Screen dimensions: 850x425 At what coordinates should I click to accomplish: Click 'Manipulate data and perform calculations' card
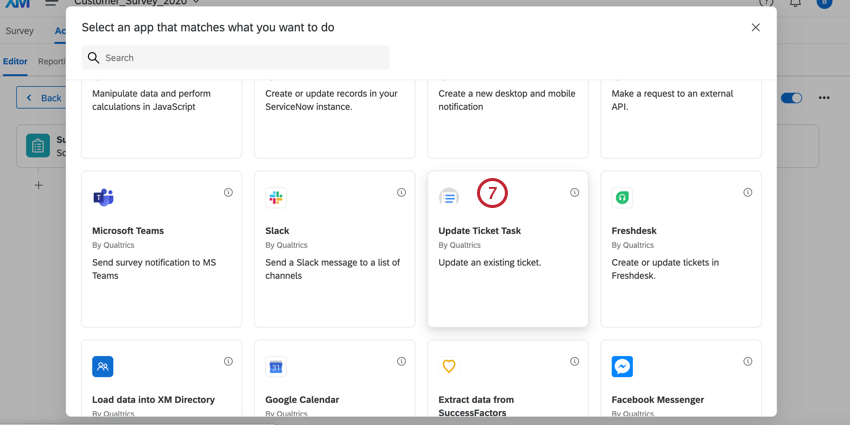(162, 119)
